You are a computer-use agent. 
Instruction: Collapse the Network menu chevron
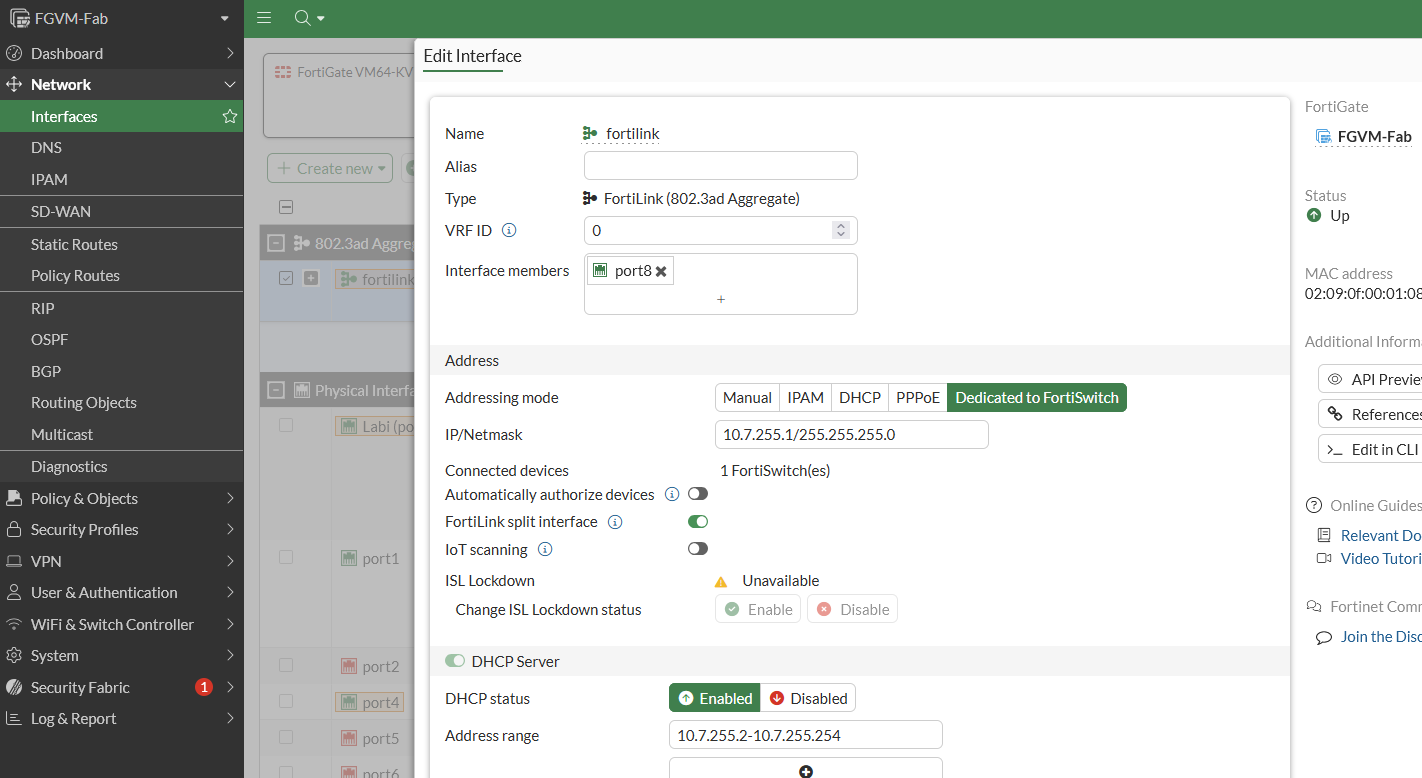point(230,85)
